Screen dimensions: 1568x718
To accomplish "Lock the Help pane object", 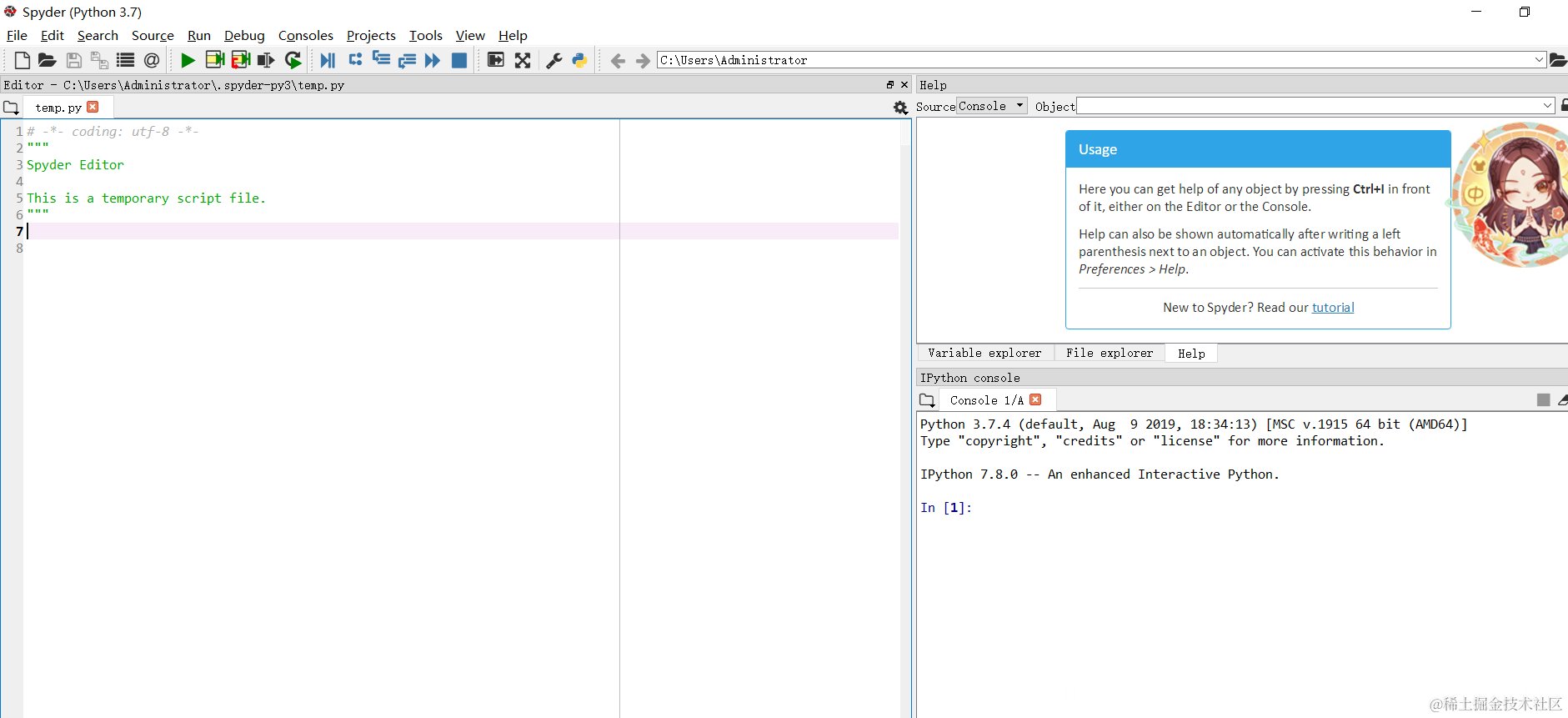I will [1564, 106].
